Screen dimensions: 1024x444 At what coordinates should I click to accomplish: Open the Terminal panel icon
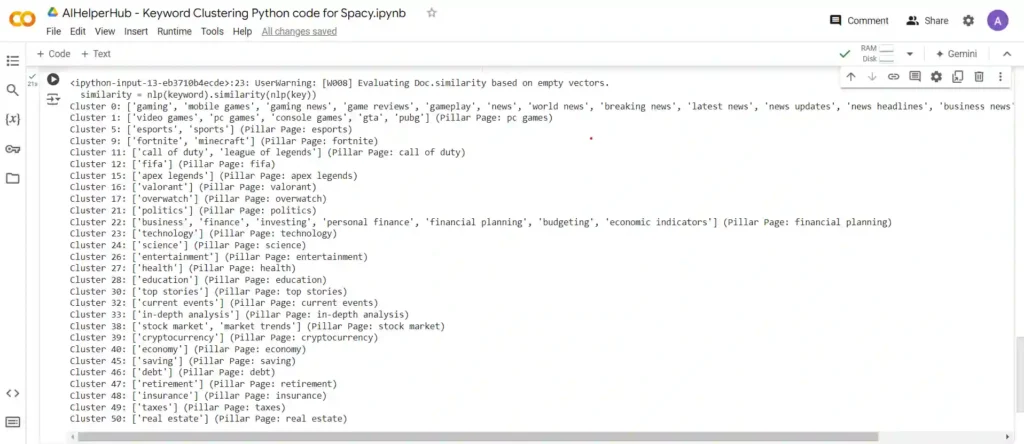(12, 422)
